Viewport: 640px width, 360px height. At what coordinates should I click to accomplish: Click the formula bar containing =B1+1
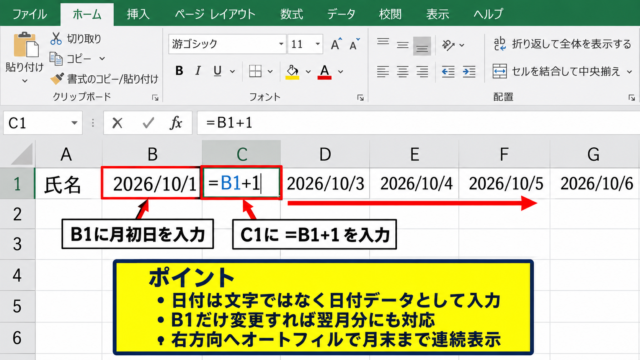(418, 123)
